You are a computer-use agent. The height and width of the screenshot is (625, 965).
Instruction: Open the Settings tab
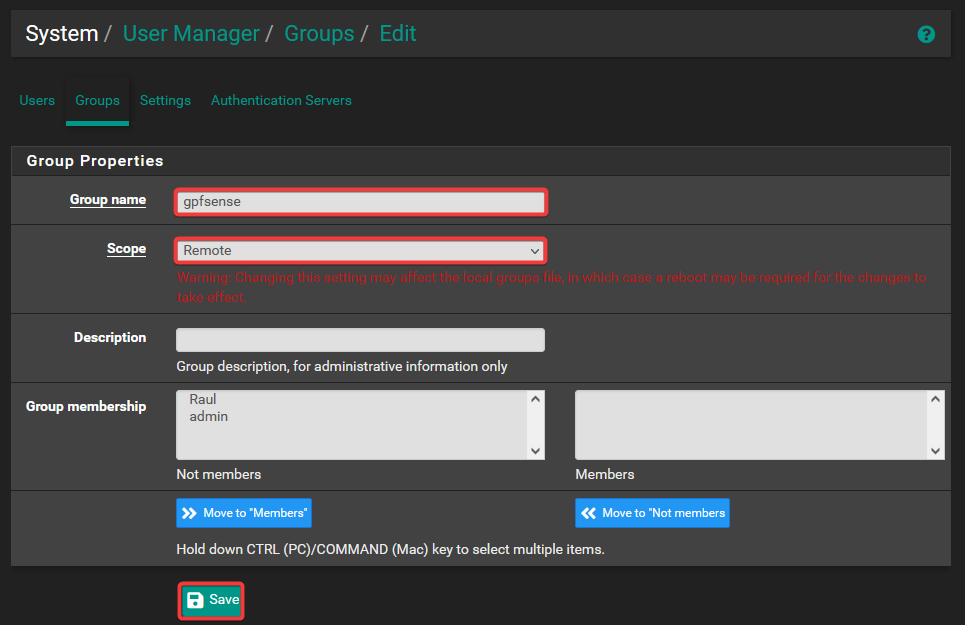165,100
